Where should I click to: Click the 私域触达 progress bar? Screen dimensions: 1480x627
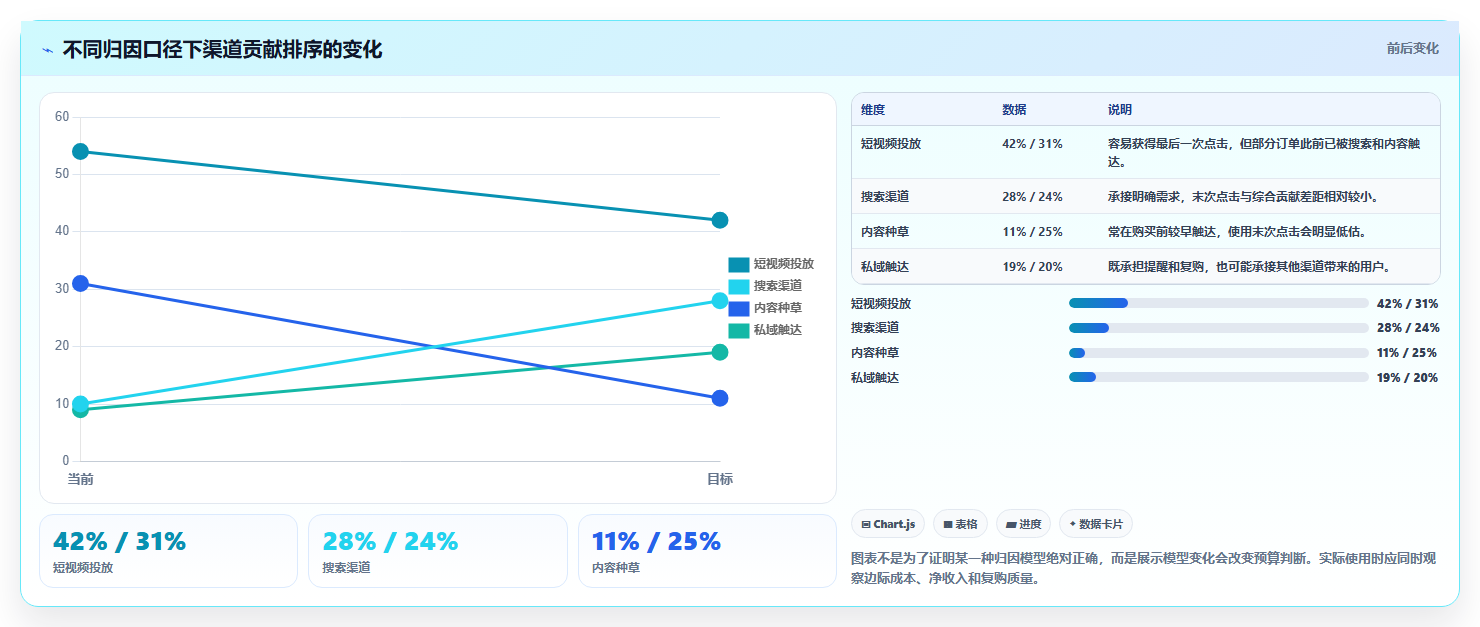pyautogui.click(x=1218, y=377)
